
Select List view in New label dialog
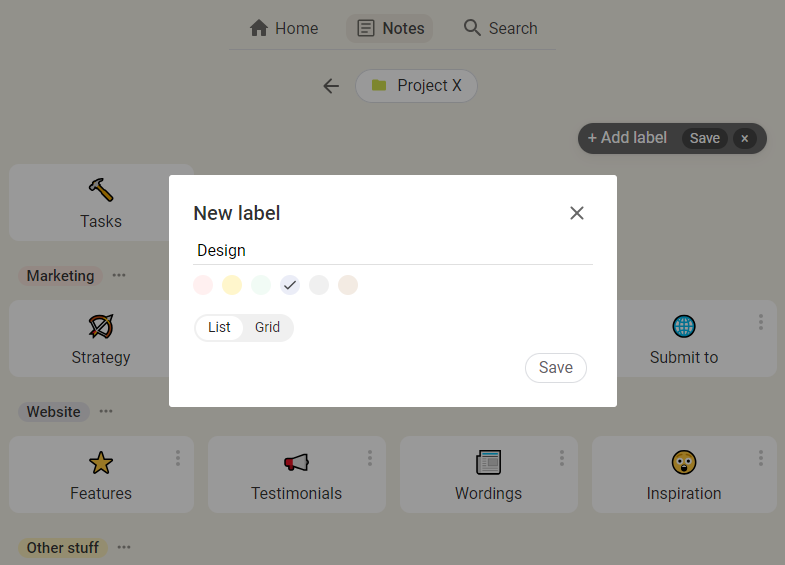pos(219,327)
